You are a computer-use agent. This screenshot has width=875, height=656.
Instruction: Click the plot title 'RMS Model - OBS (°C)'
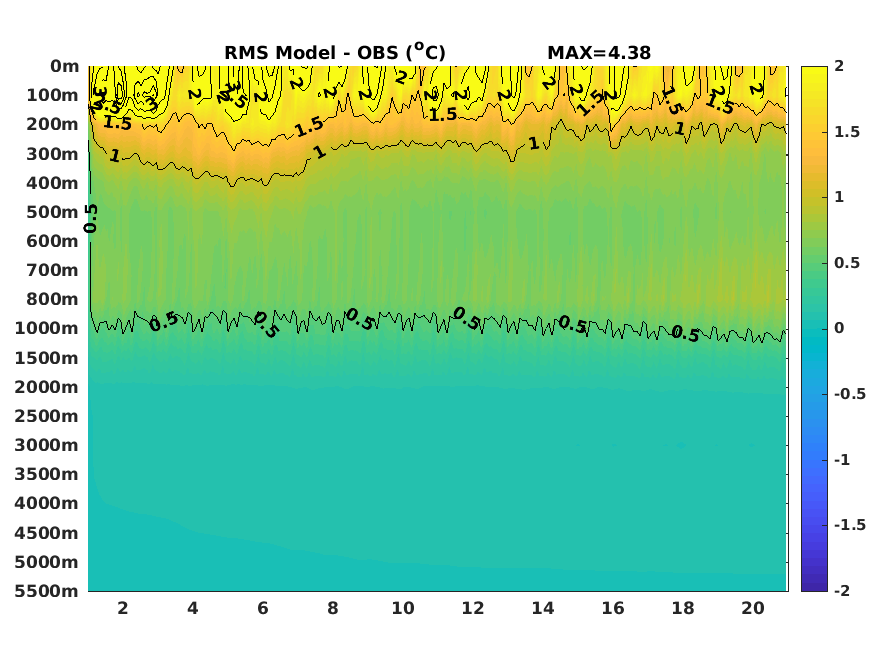pyautogui.click(x=335, y=52)
